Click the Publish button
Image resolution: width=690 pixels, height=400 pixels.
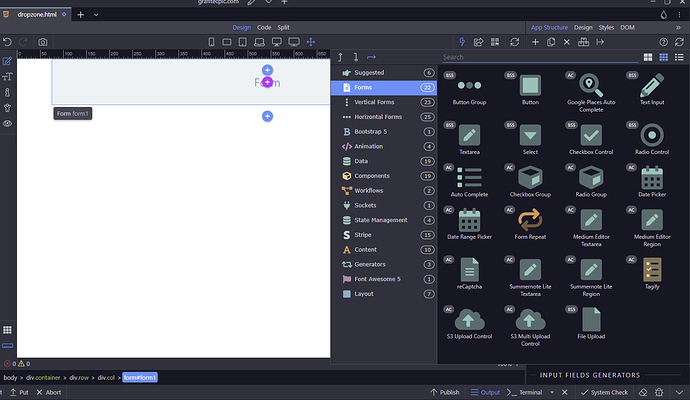coord(444,392)
